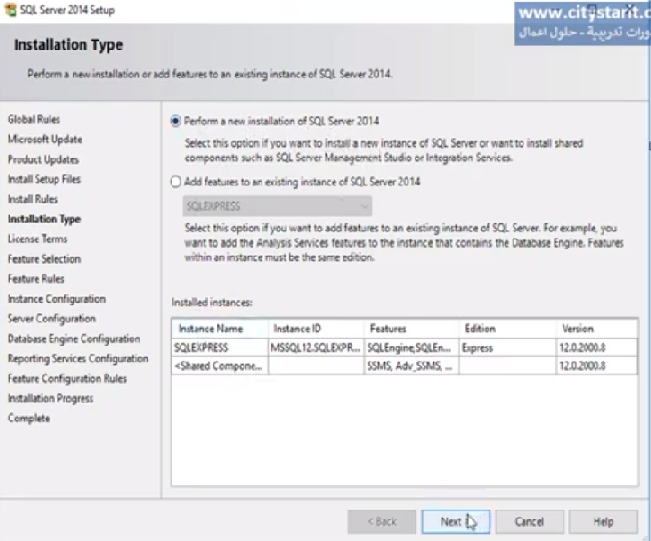Sort by Features column header
This screenshot has width=651, height=541.
pyautogui.click(x=411, y=329)
